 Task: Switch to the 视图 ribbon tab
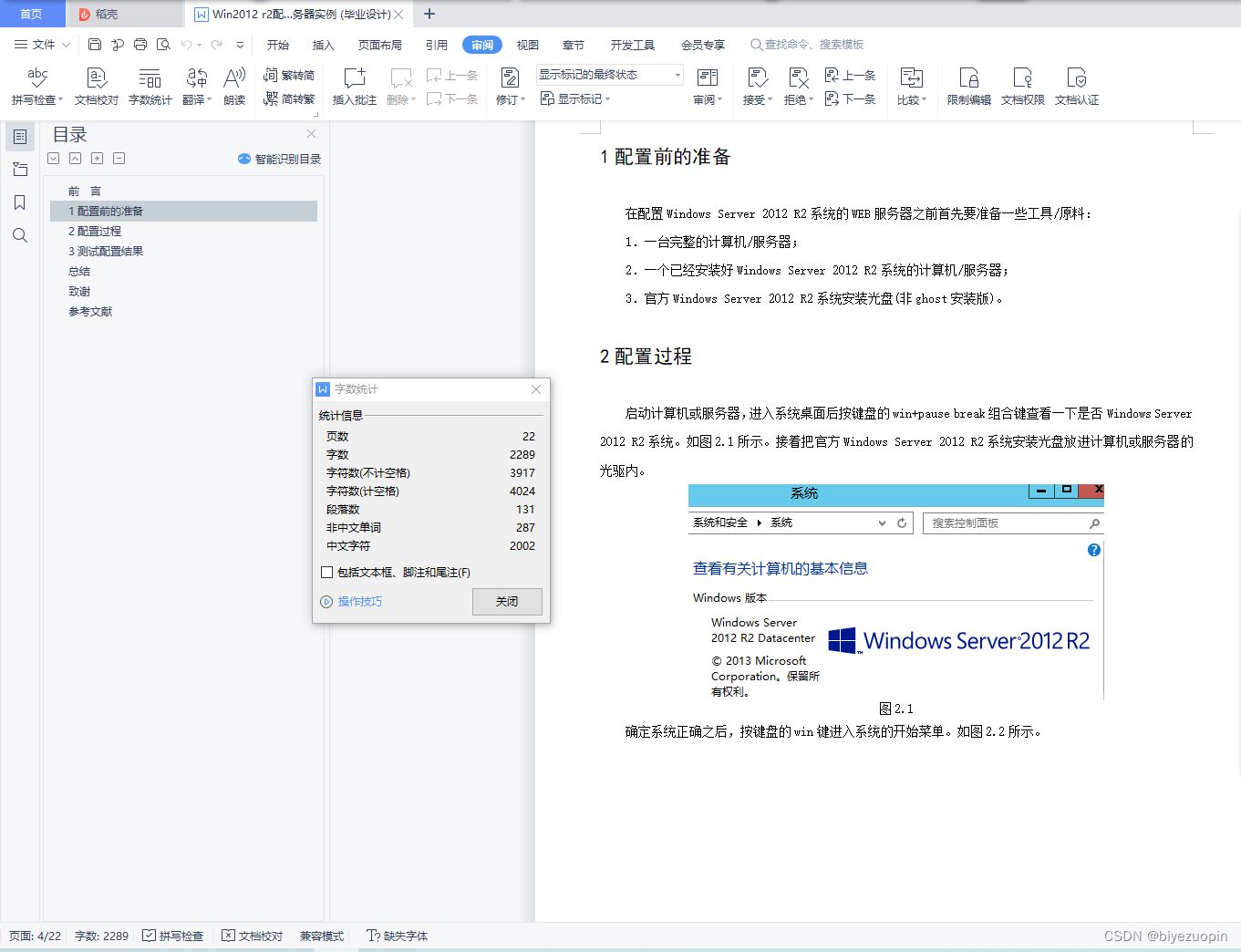tap(527, 44)
